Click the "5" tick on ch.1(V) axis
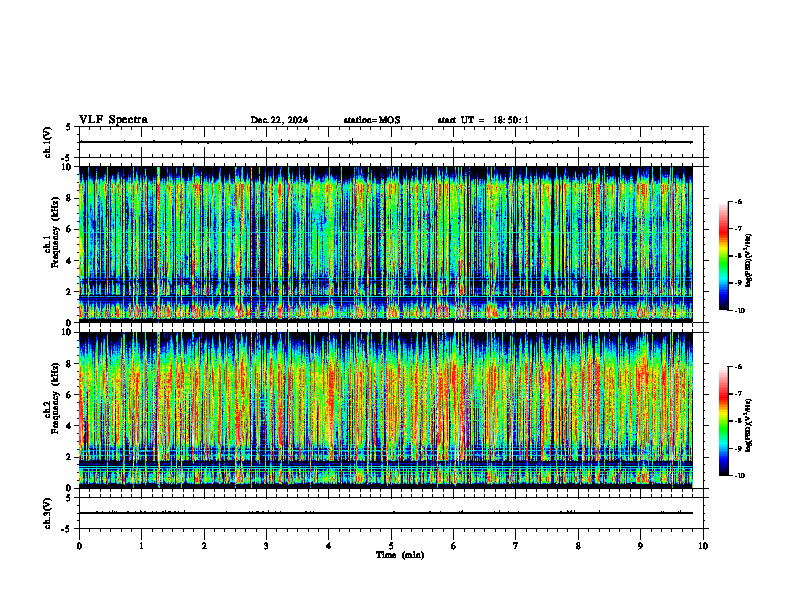Screen dimensions: 792x612 68,127
